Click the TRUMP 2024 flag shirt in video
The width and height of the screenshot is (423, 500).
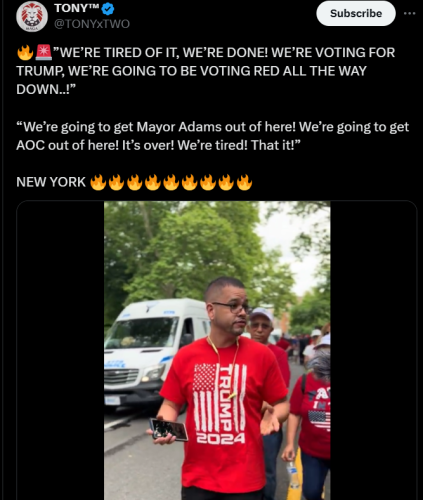[x=221, y=403]
